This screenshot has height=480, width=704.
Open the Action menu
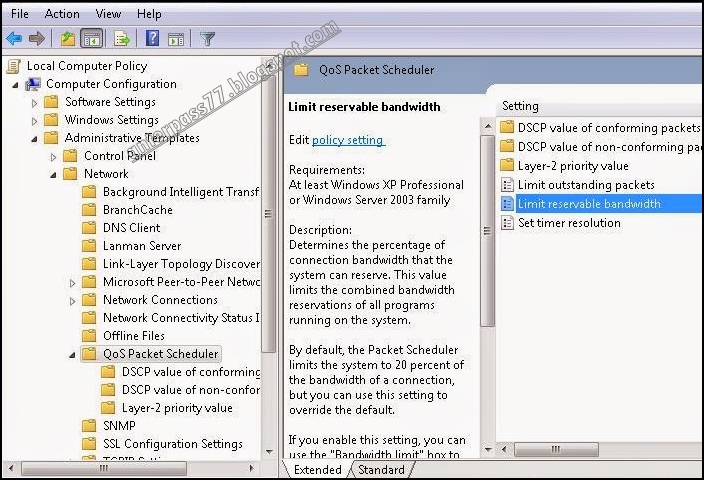[x=62, y=14]
